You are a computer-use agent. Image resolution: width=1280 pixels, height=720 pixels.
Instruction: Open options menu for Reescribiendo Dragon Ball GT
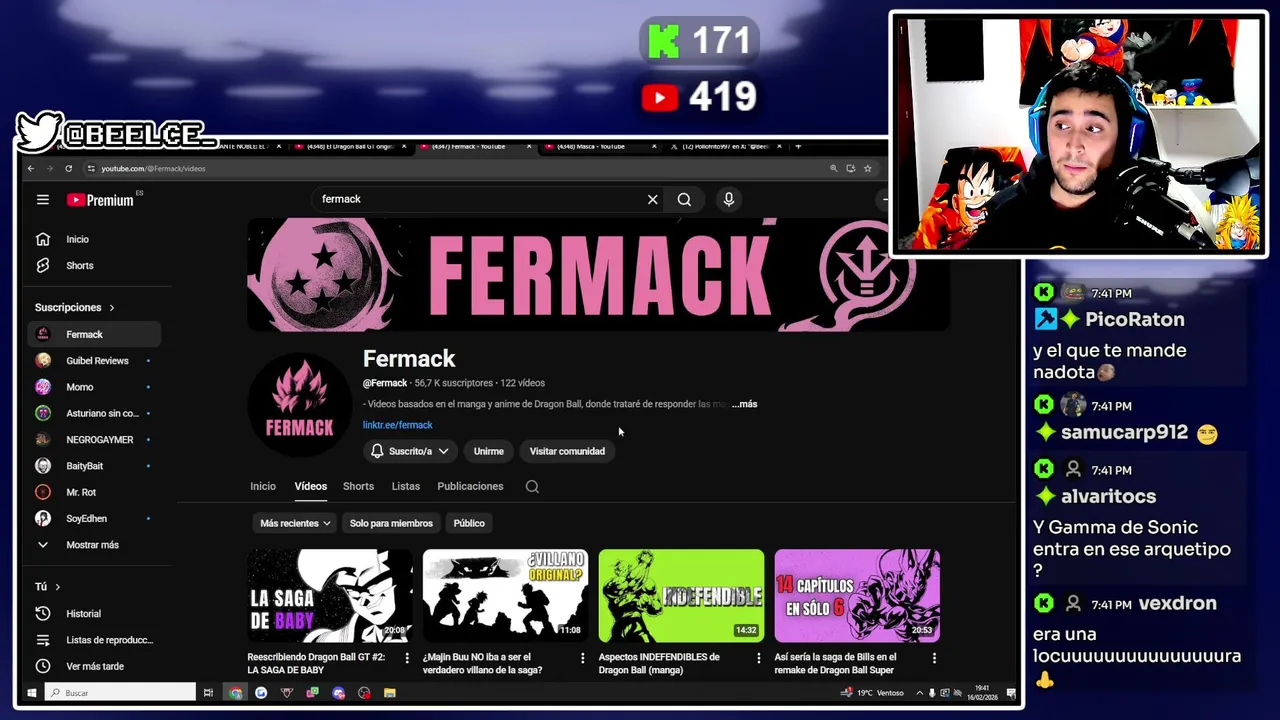coord(407,658)
